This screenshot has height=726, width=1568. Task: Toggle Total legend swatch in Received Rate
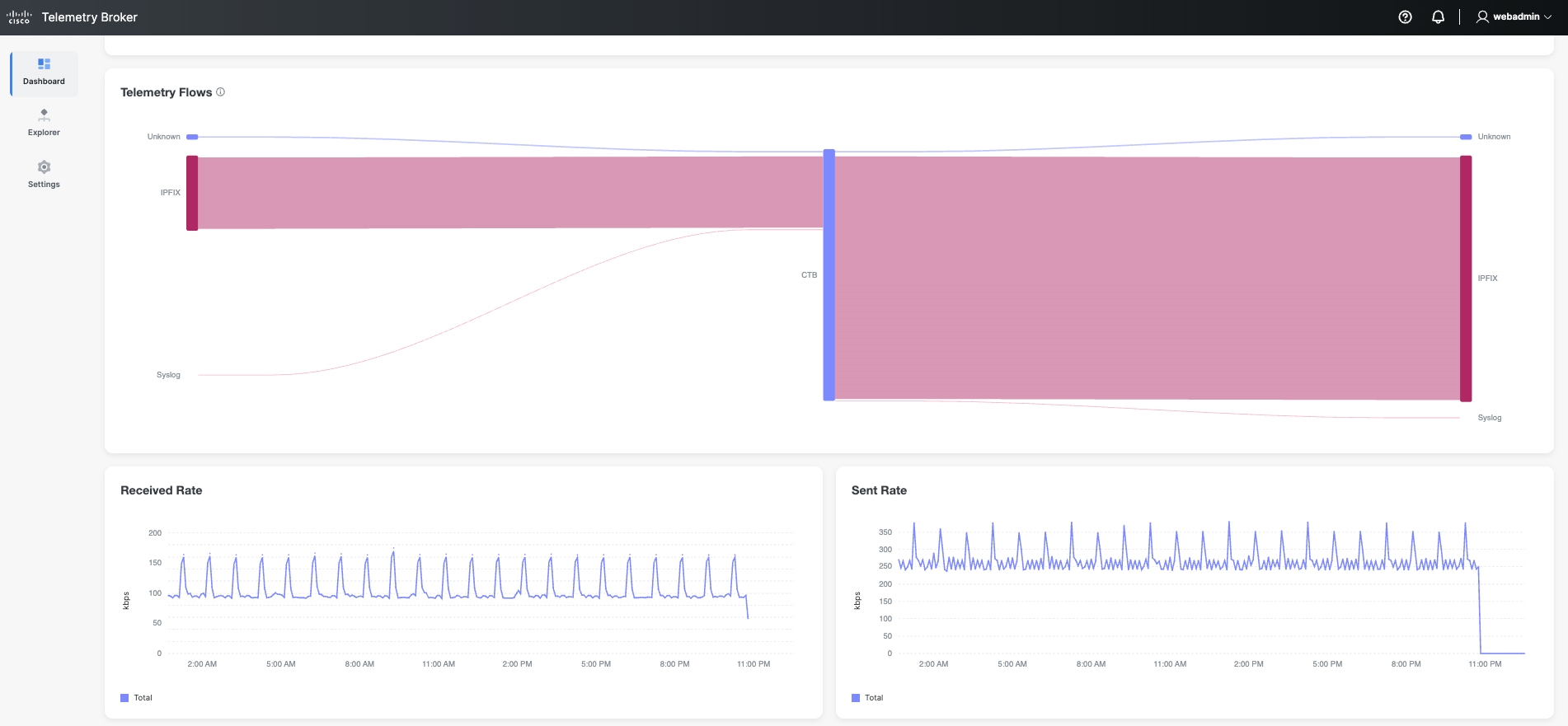pyautogui.click(x=124, y=698)
